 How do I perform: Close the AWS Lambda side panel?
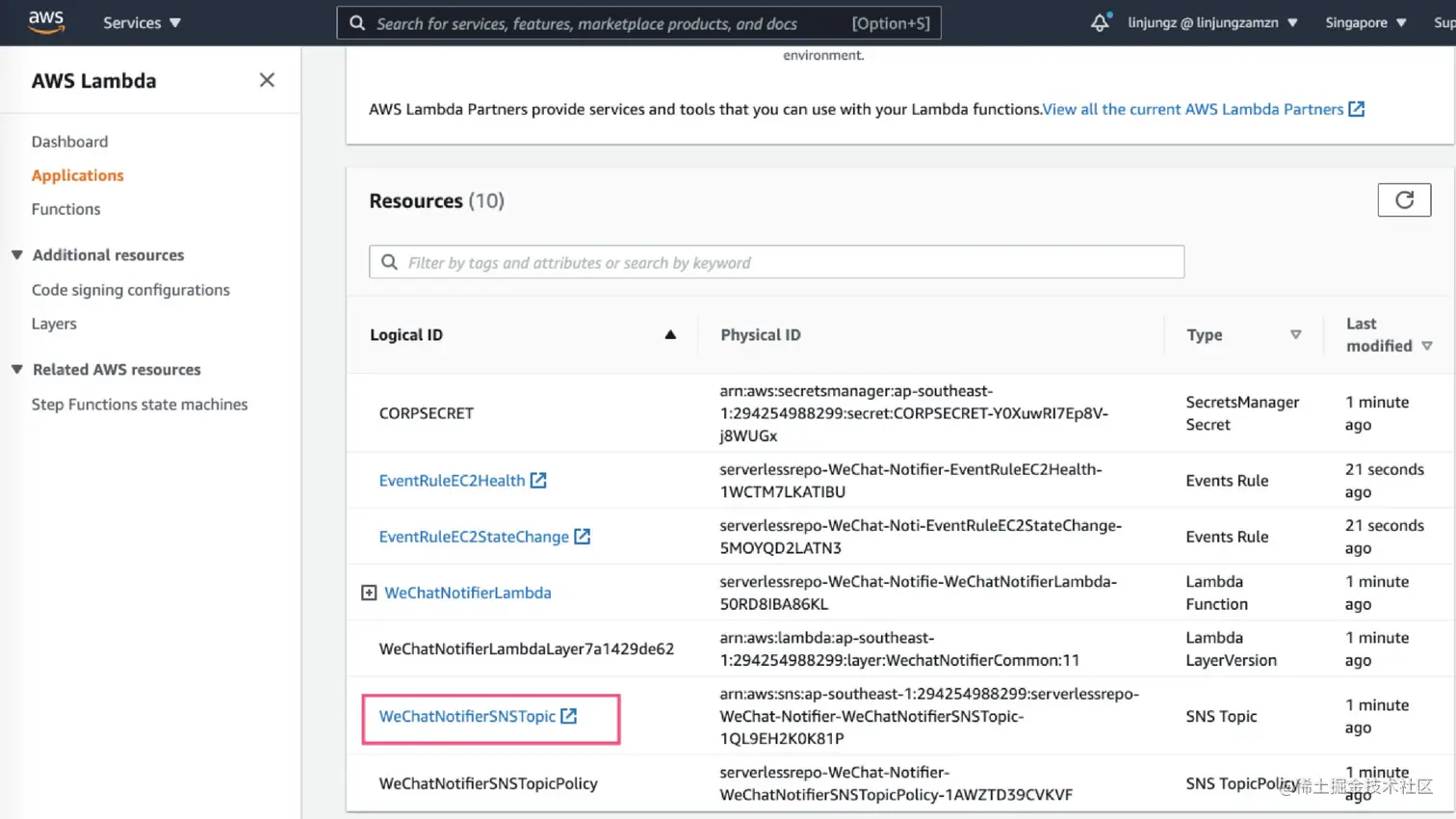(267, 80)
